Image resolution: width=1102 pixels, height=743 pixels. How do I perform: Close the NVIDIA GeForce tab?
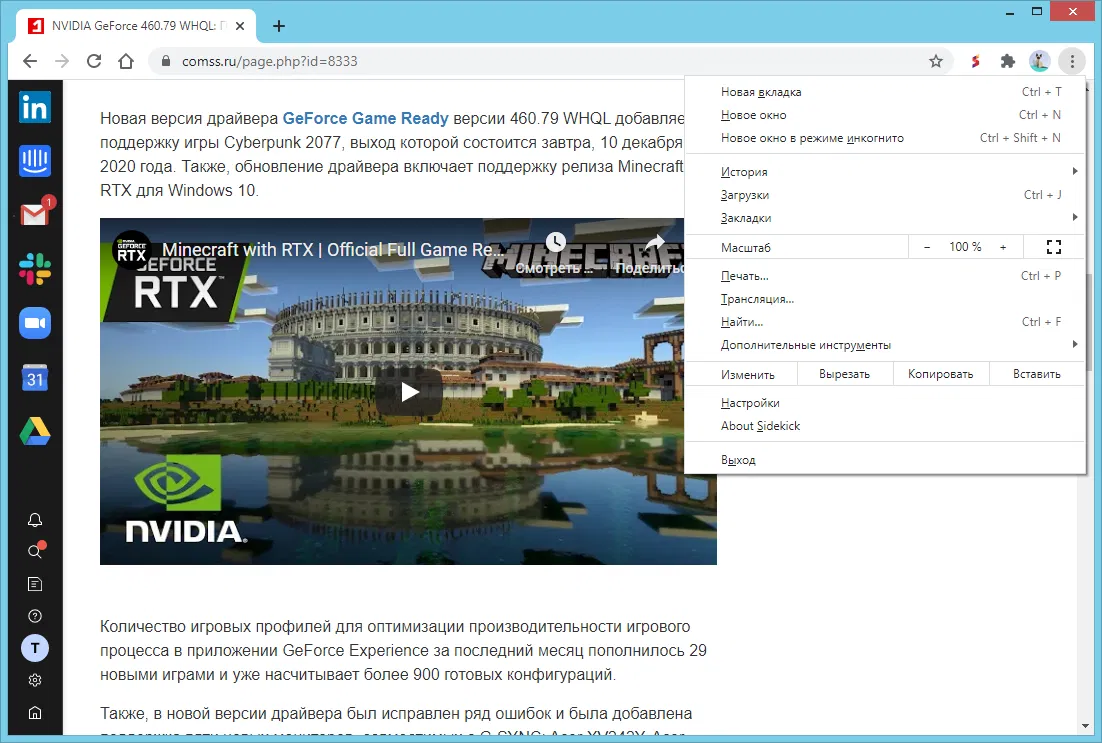[240, 26]
